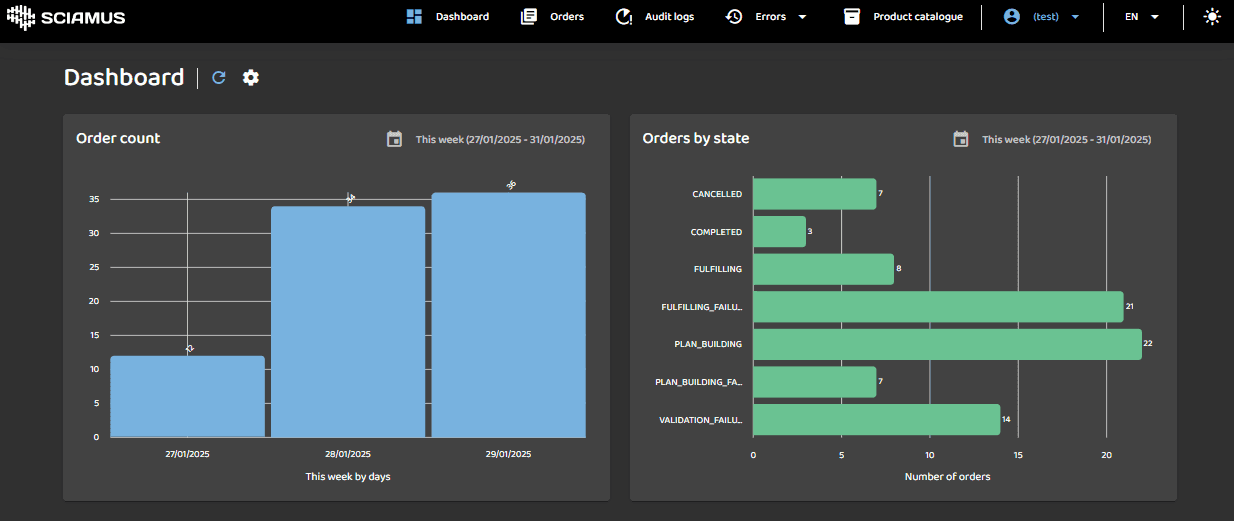Click the PLAN_BUILDING green bar
The height and width of the screenshot is (521, 1234).
946,344
